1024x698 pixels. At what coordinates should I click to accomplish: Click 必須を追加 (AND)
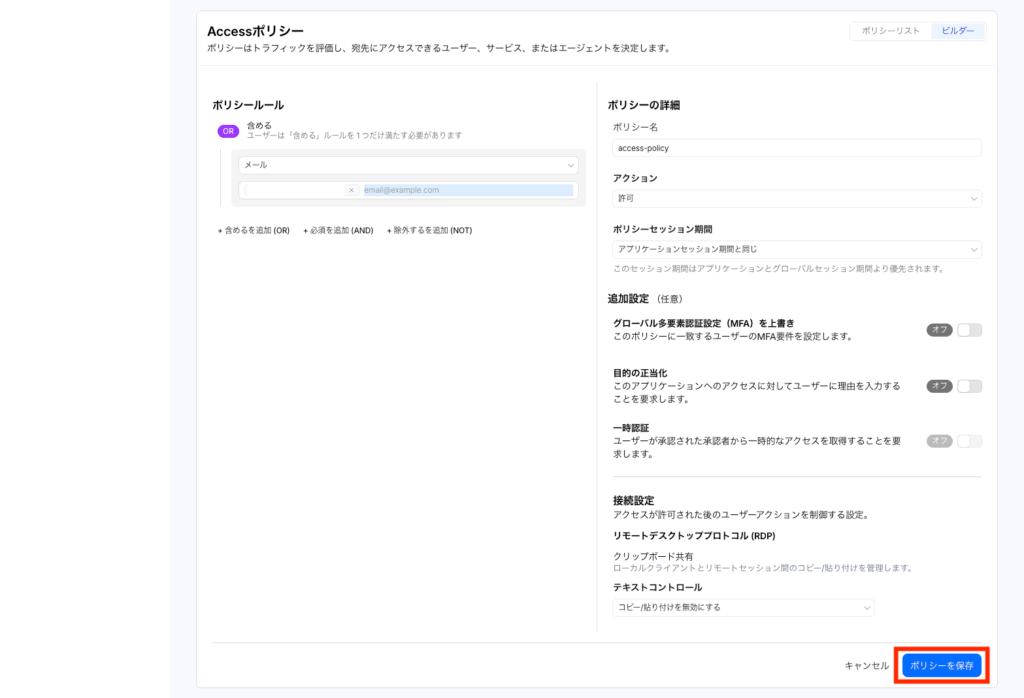[338, 230]
